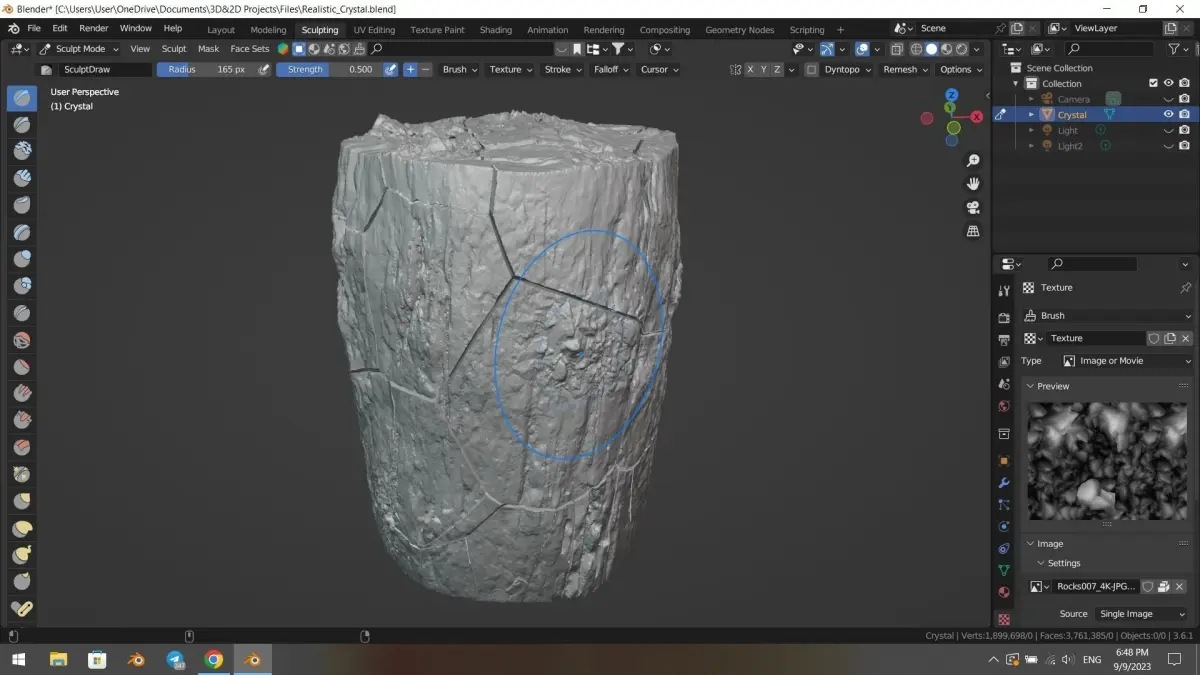Enable X axis symmetry toggle
Screen dimensions: 1200x675
coord(750,70)
